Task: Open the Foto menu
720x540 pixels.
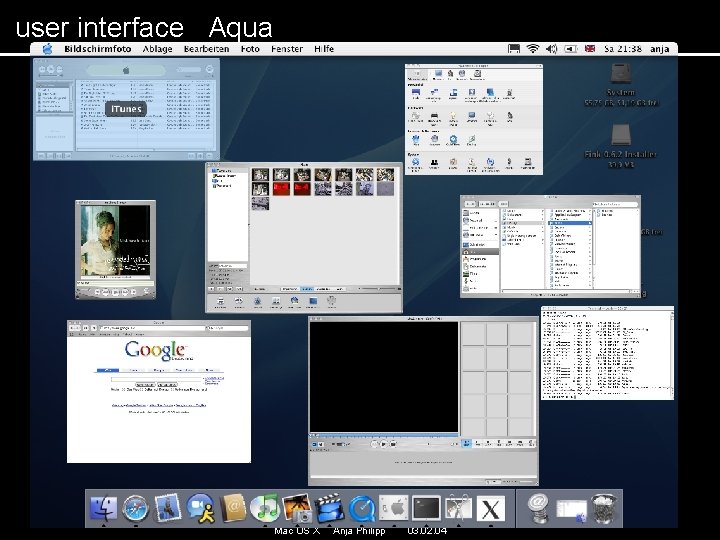Action: [x=250, y=49]
